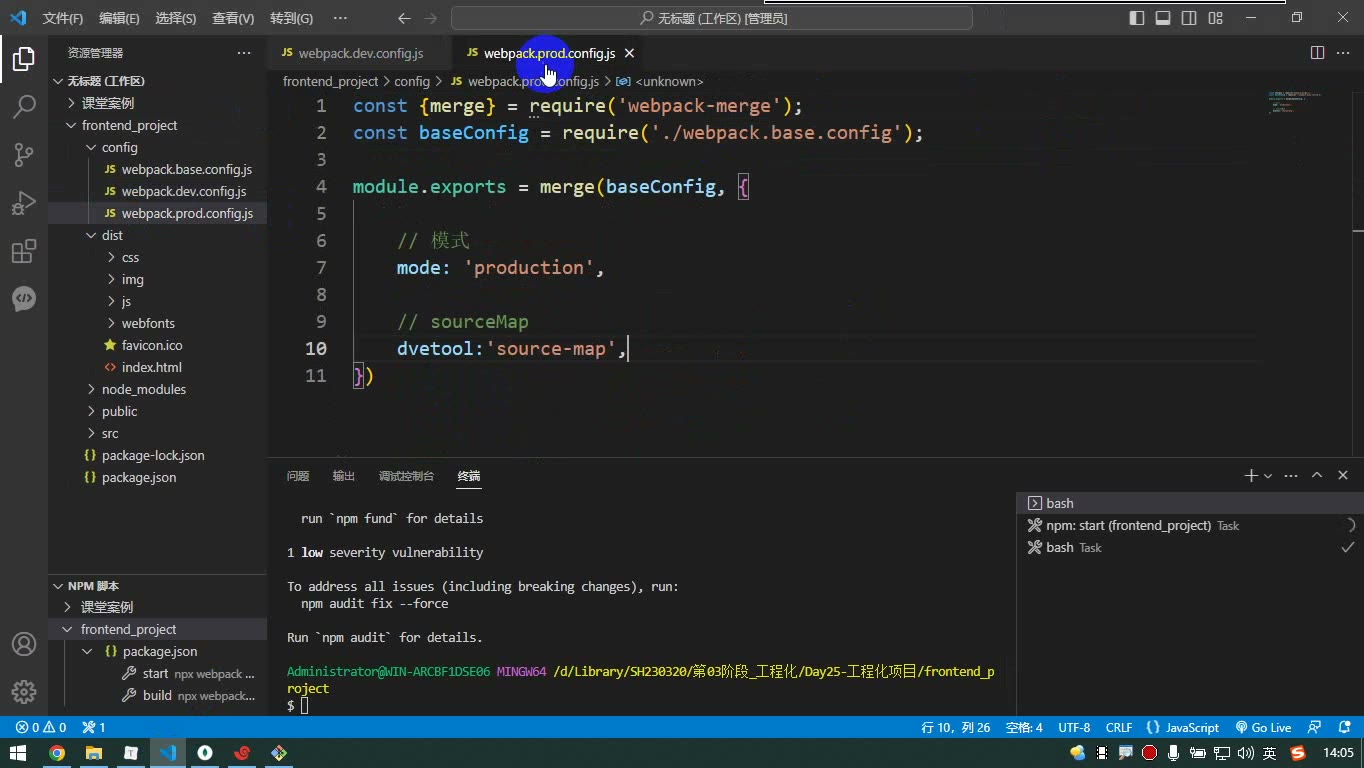Open the Source Control view
1364x768 pixels.
tap(24, 154)
